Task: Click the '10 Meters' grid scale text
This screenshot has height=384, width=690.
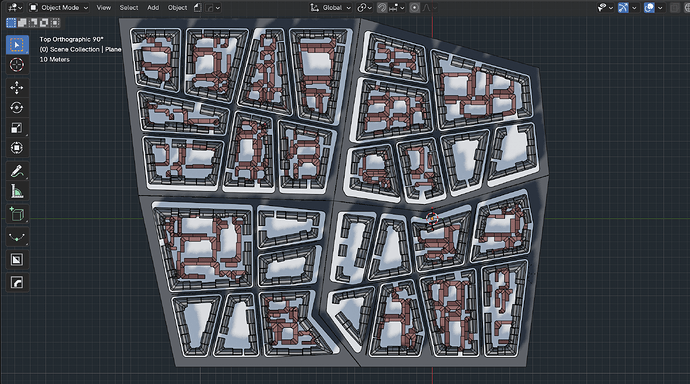Action: [55, 59]
